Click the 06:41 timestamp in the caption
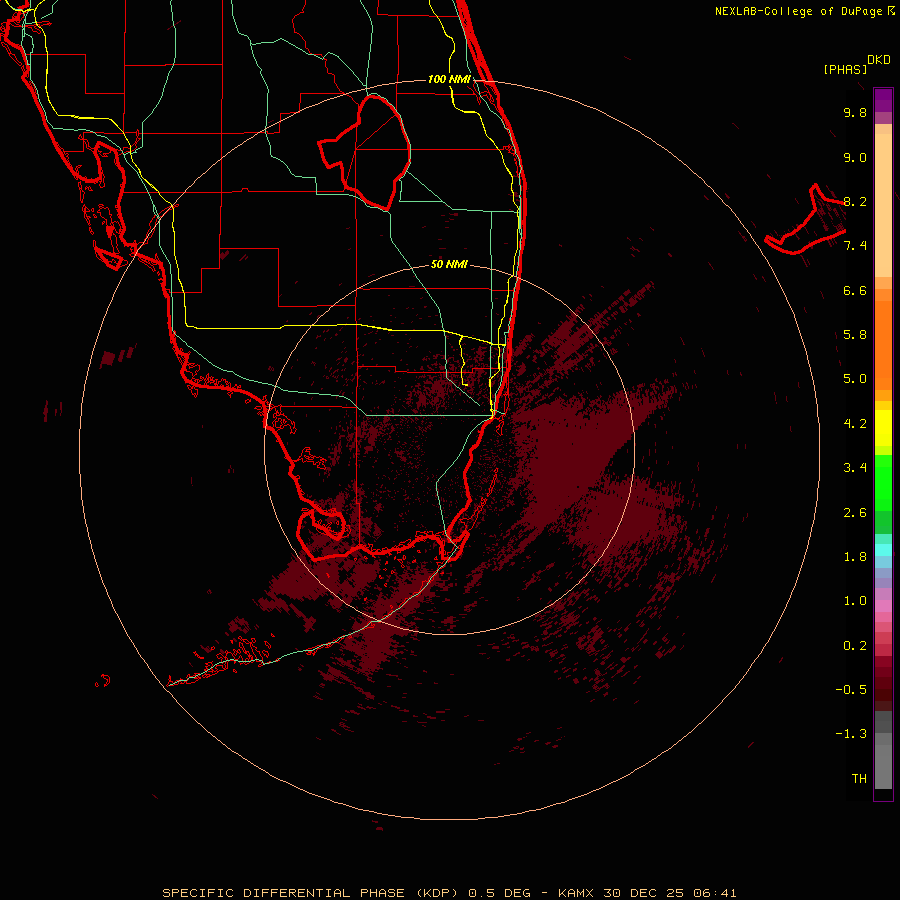This screenshot has height=900, width=900. (715, 893)
